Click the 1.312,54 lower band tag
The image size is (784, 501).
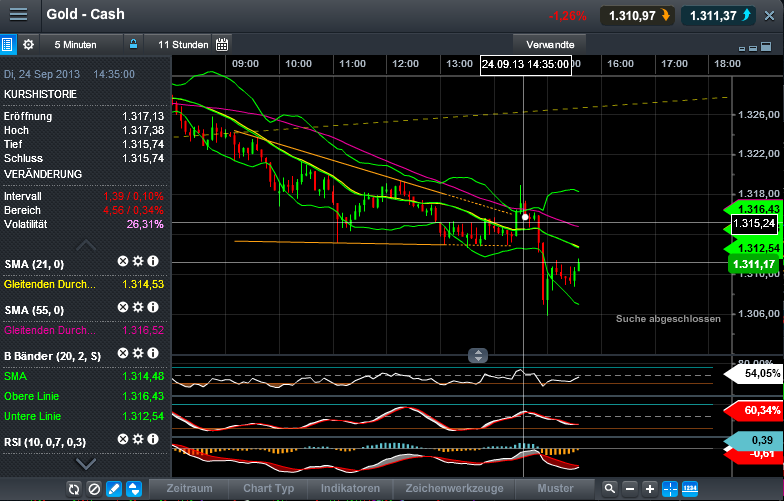(754, 248)
